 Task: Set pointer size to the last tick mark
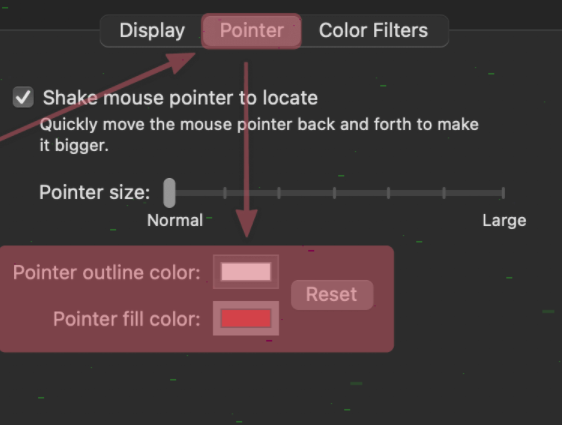coord(504,193)
